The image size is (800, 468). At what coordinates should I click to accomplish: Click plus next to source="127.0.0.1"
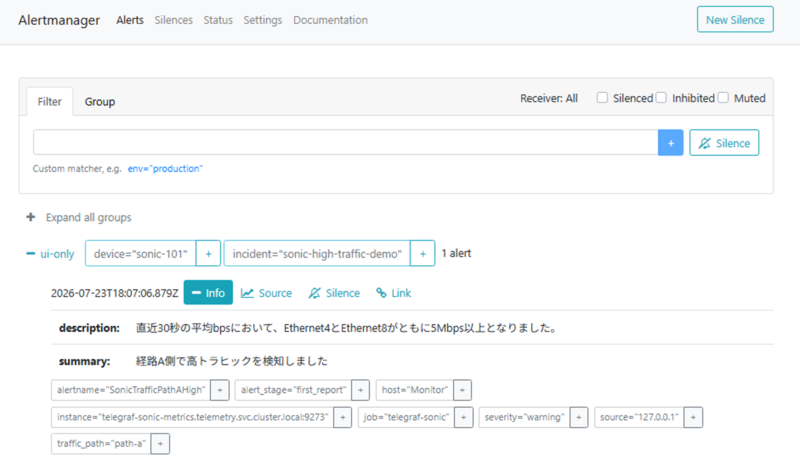693,417
